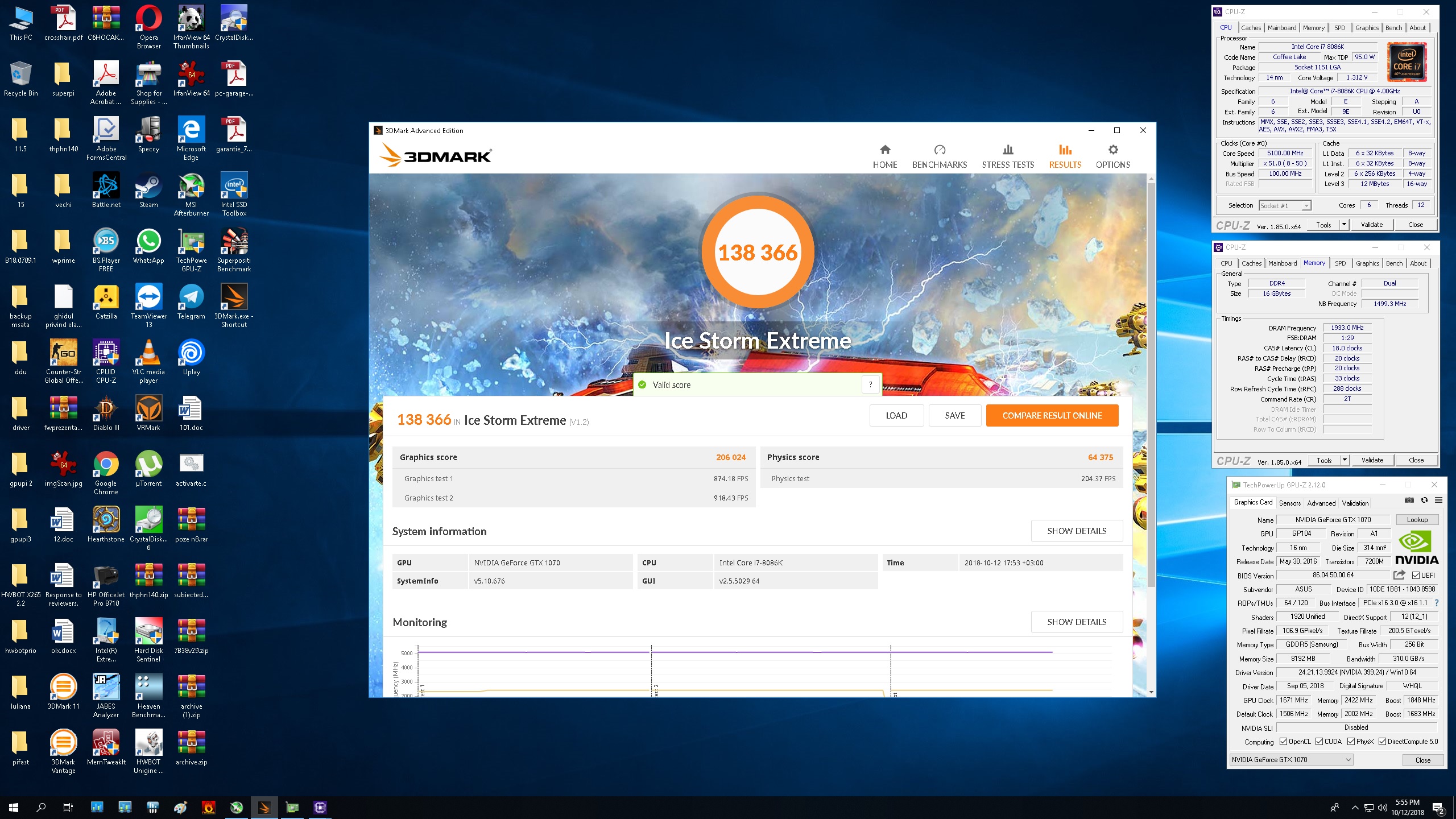Click Close button in GPU-Z
Image resolution: width=1456 pixels, height=819 pixels.
coord(1422,760)
